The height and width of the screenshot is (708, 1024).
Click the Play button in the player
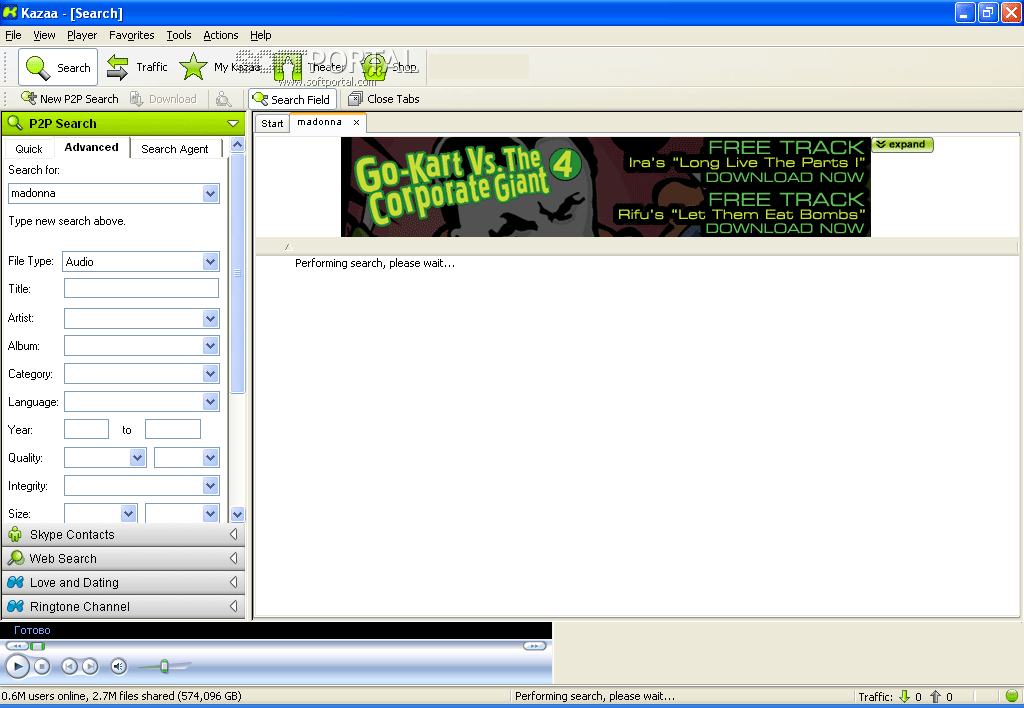18,666
